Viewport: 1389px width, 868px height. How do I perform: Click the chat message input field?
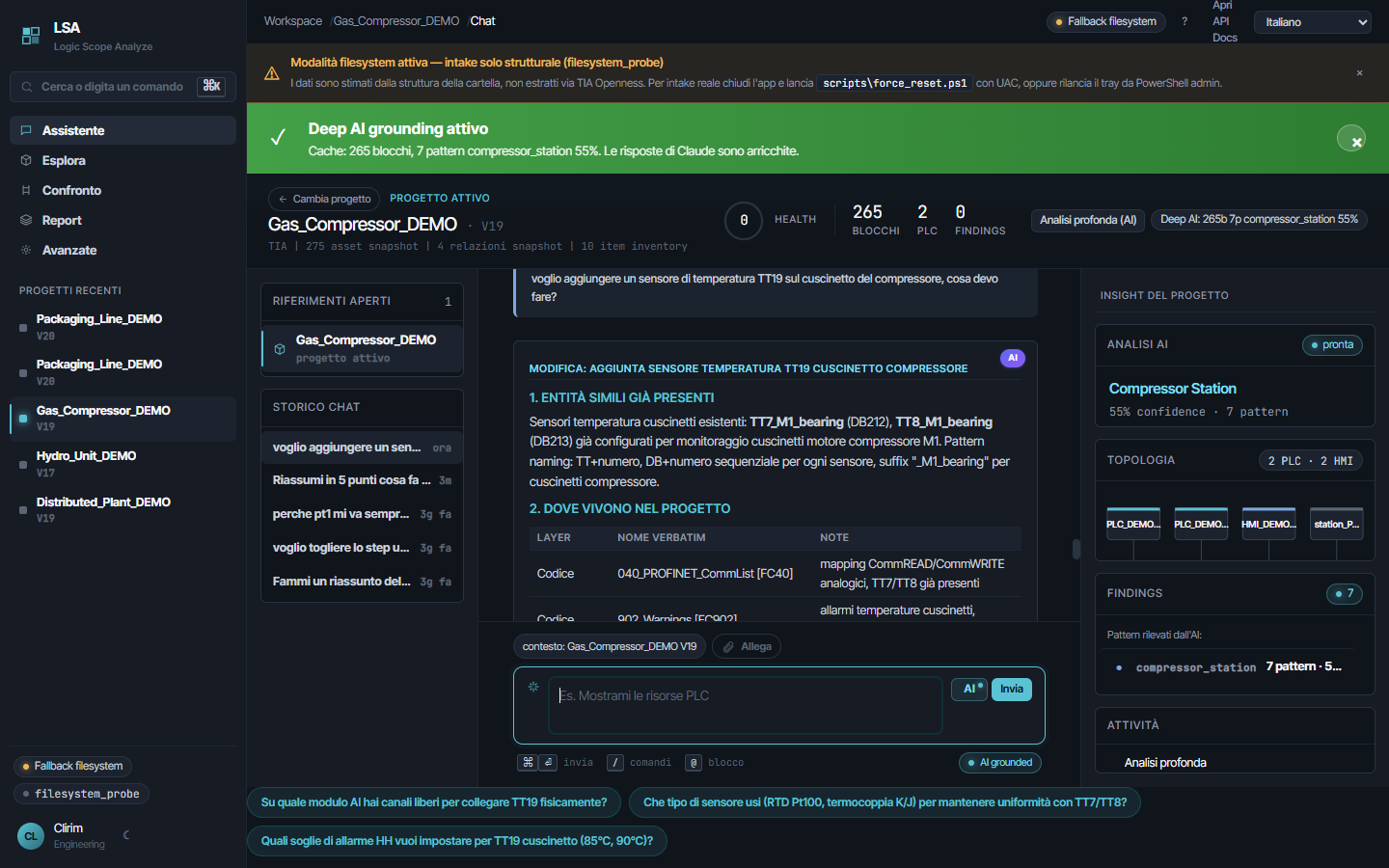[x=746, y=705]
